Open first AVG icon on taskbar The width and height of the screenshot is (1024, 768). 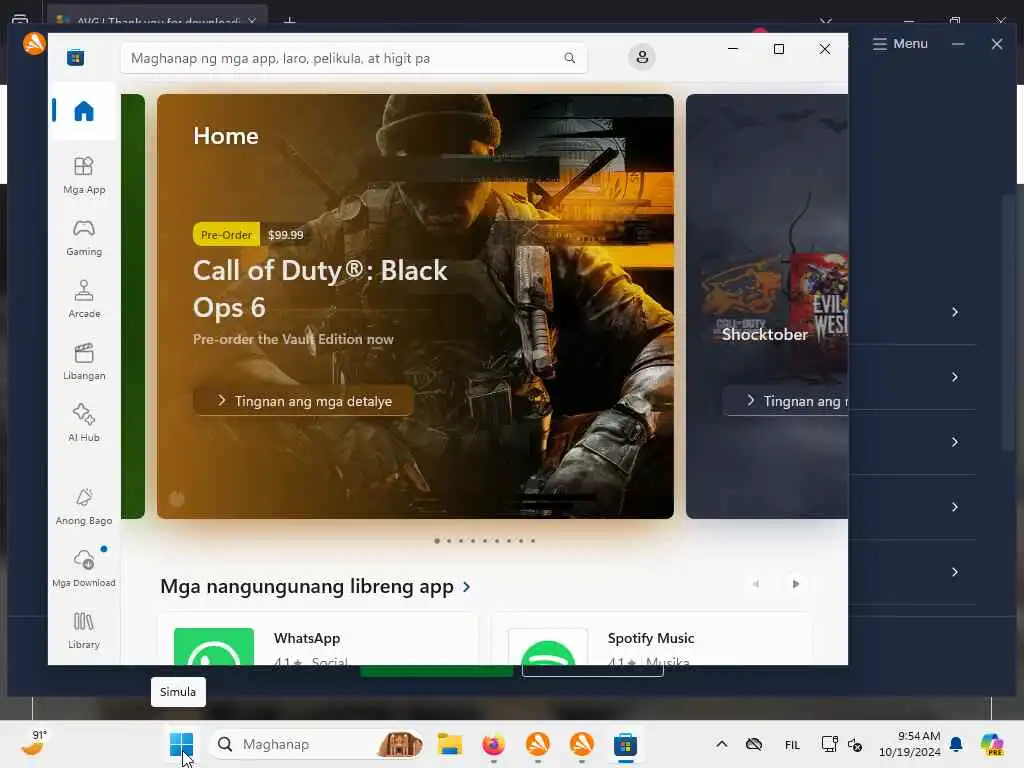click(x=537, y=744)
